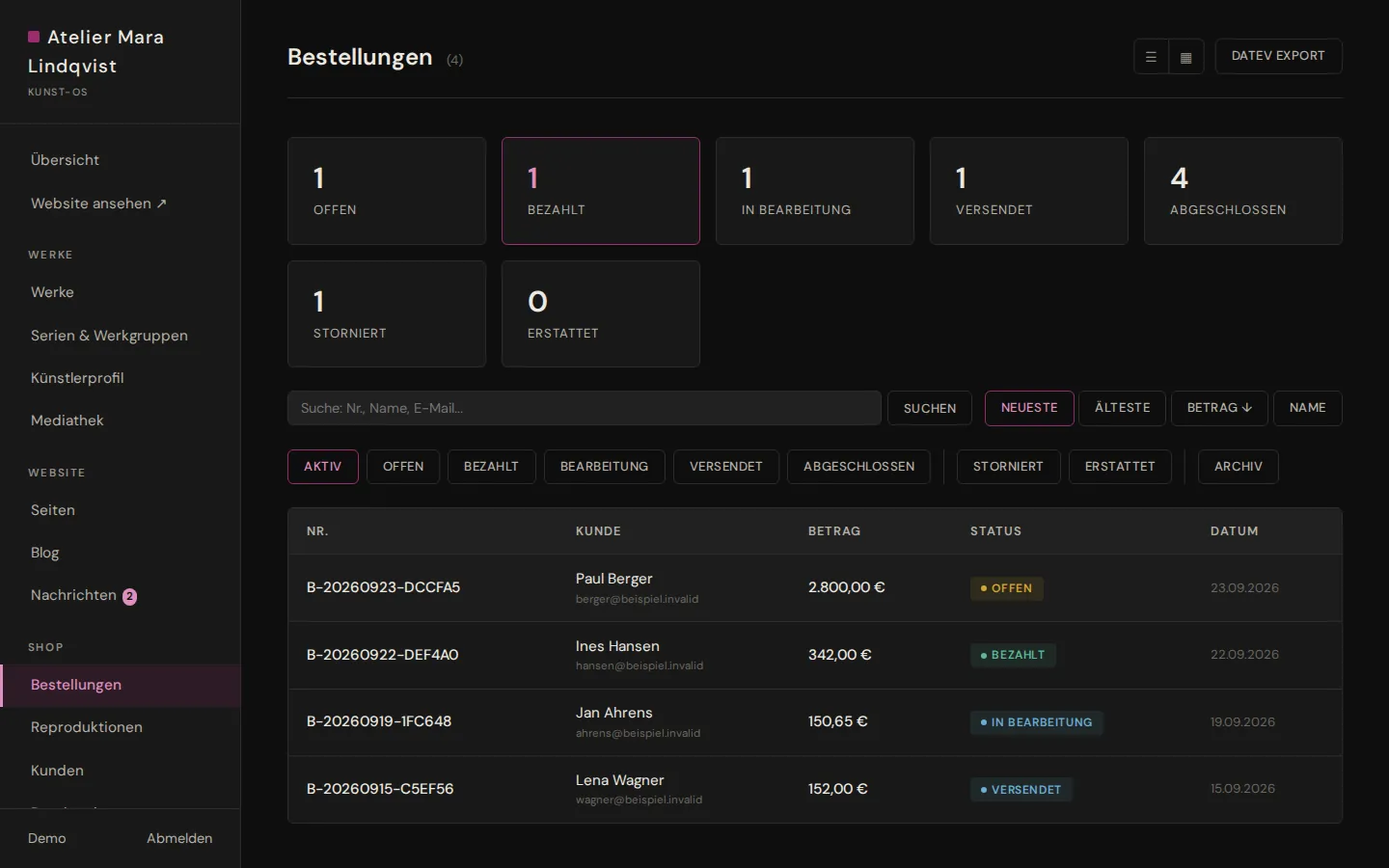The width and height of the screenshot is (1389, 868).
Task: Open Mediathek in the sidebar
Action: coord(121,420)
